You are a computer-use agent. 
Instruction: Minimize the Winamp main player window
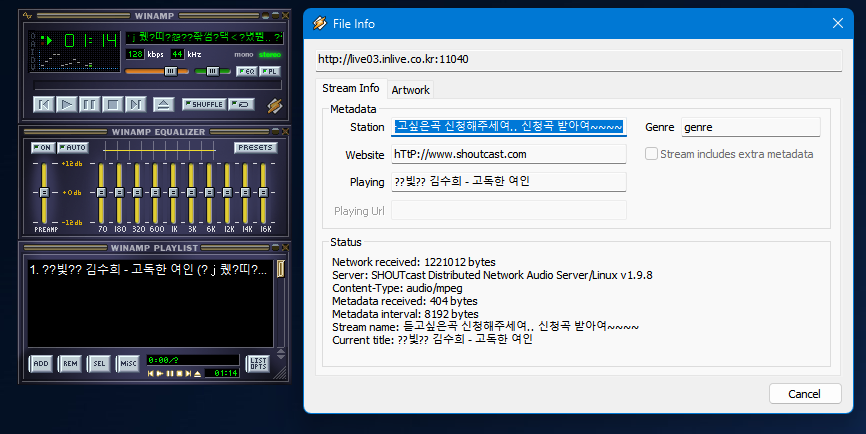pyautogui.click(x=266, y=16)
